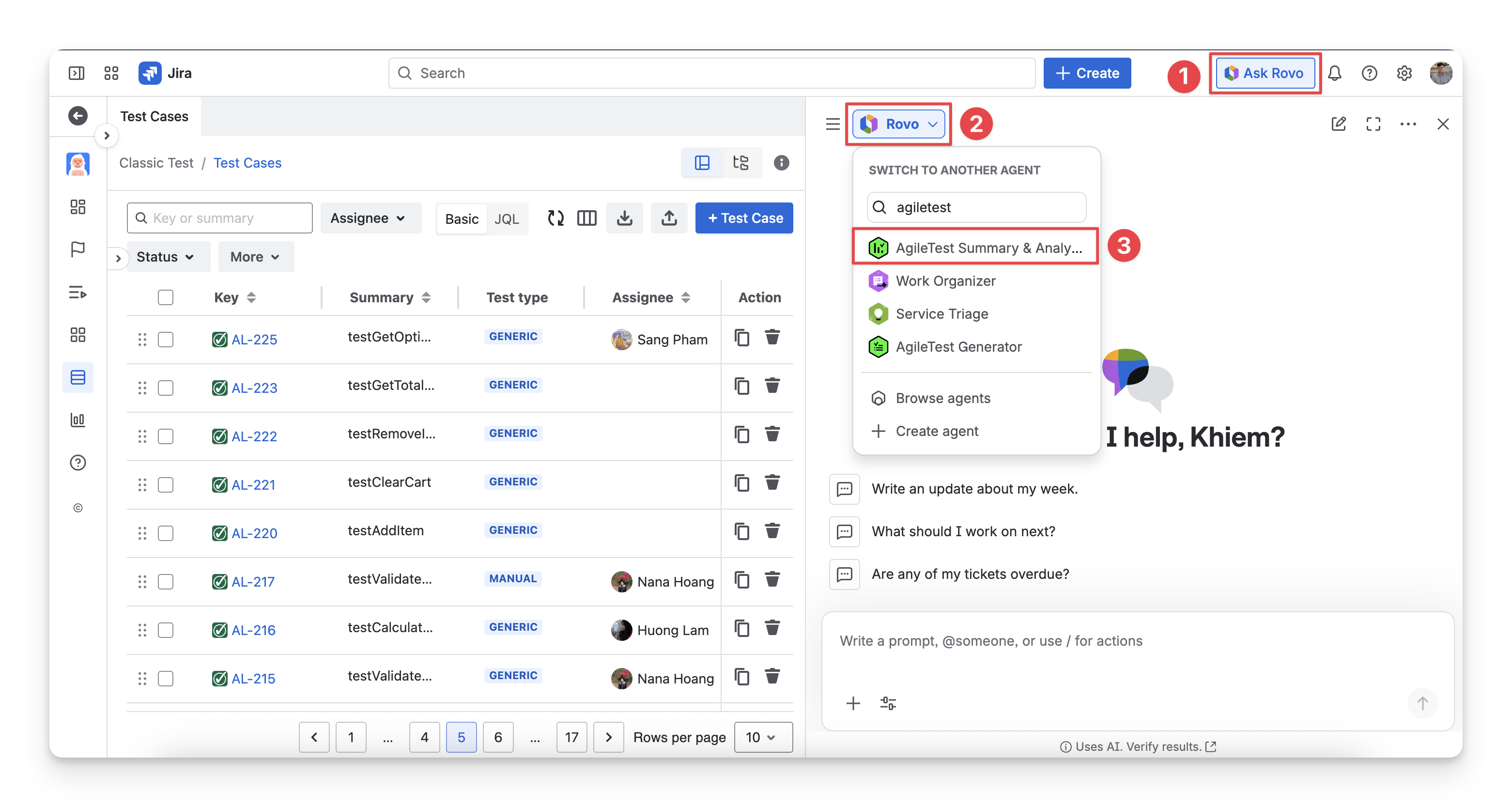1512x807 pixels.
Task: Expand Rovo chat to fullscreen
Action: pyautogui.click(x=1373, y=124)
